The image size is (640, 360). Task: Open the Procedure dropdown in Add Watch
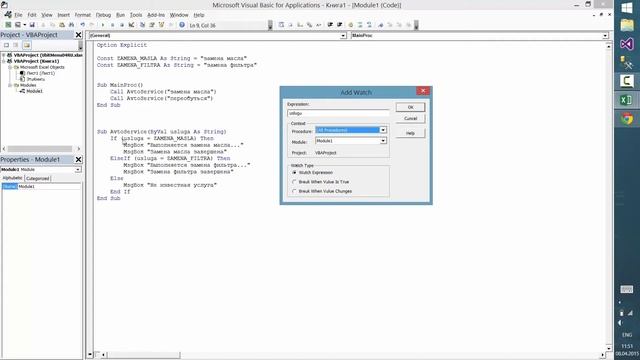tap(383, 130)
